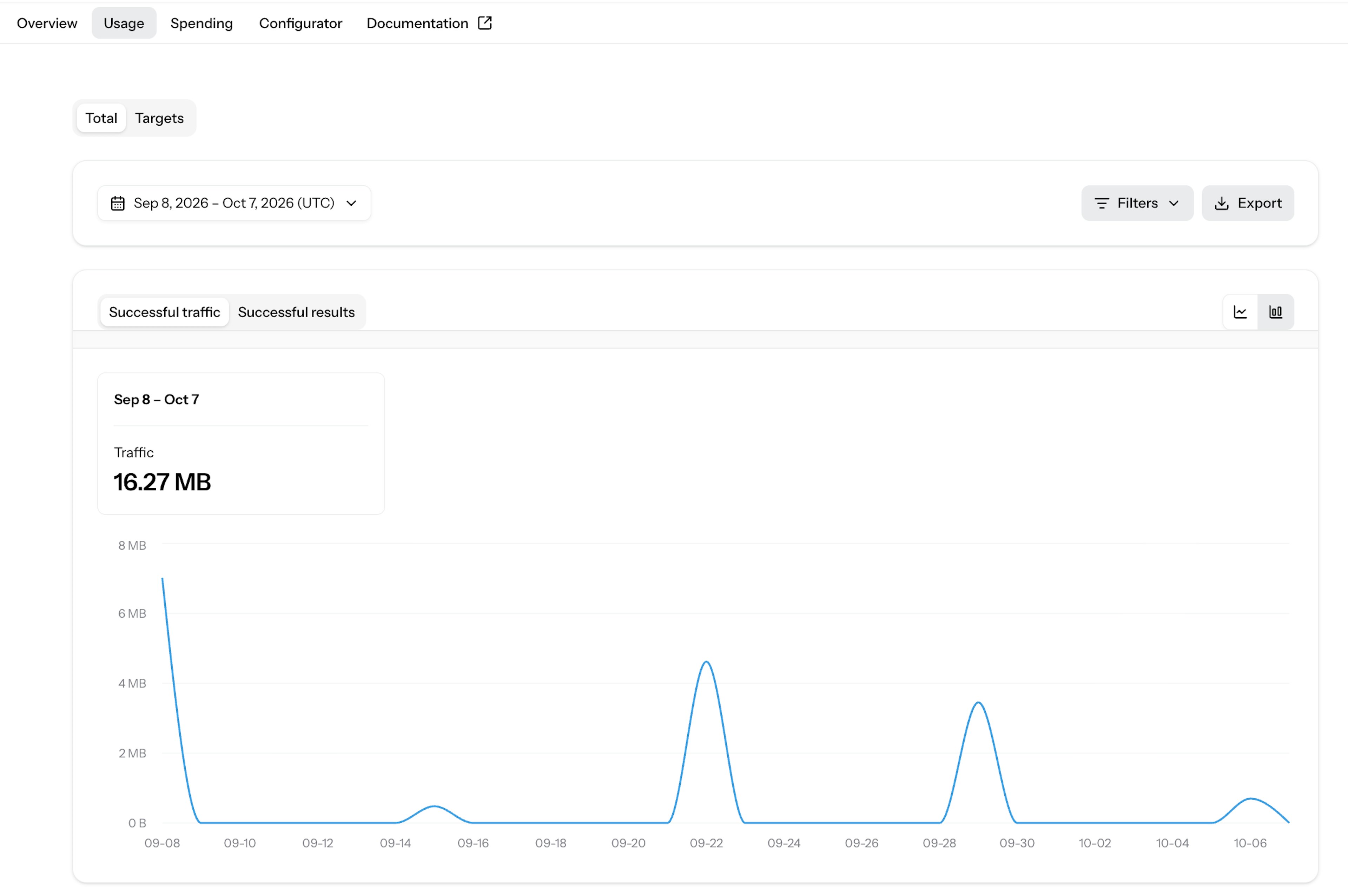Select the Total view toggle
Image resolution: width=1348 pixels, height=896 pixels.
click(101, 118)
